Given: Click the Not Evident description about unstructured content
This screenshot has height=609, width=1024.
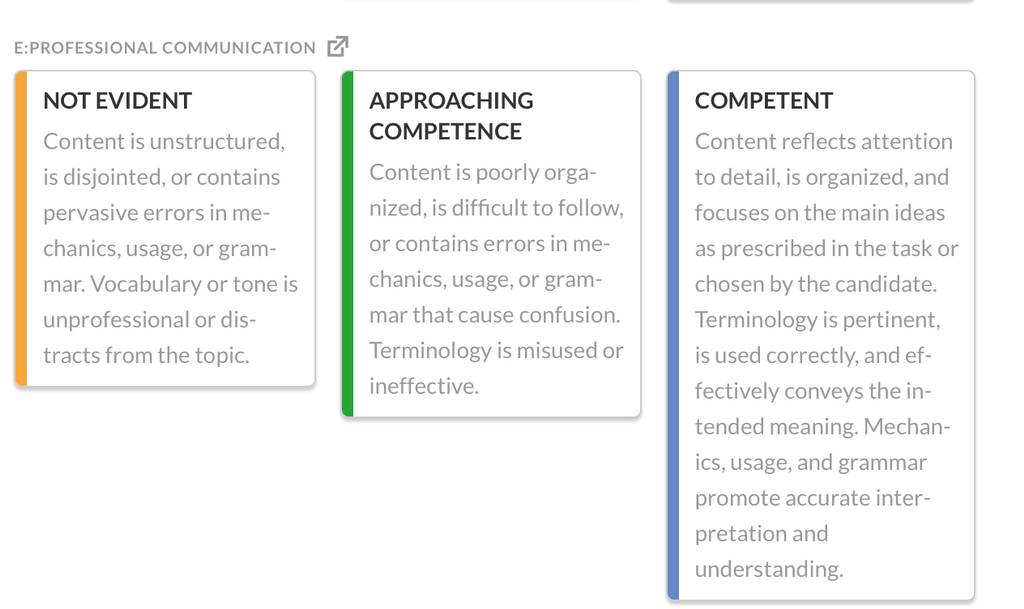Looking at the screenshot, I should (170, 248).
